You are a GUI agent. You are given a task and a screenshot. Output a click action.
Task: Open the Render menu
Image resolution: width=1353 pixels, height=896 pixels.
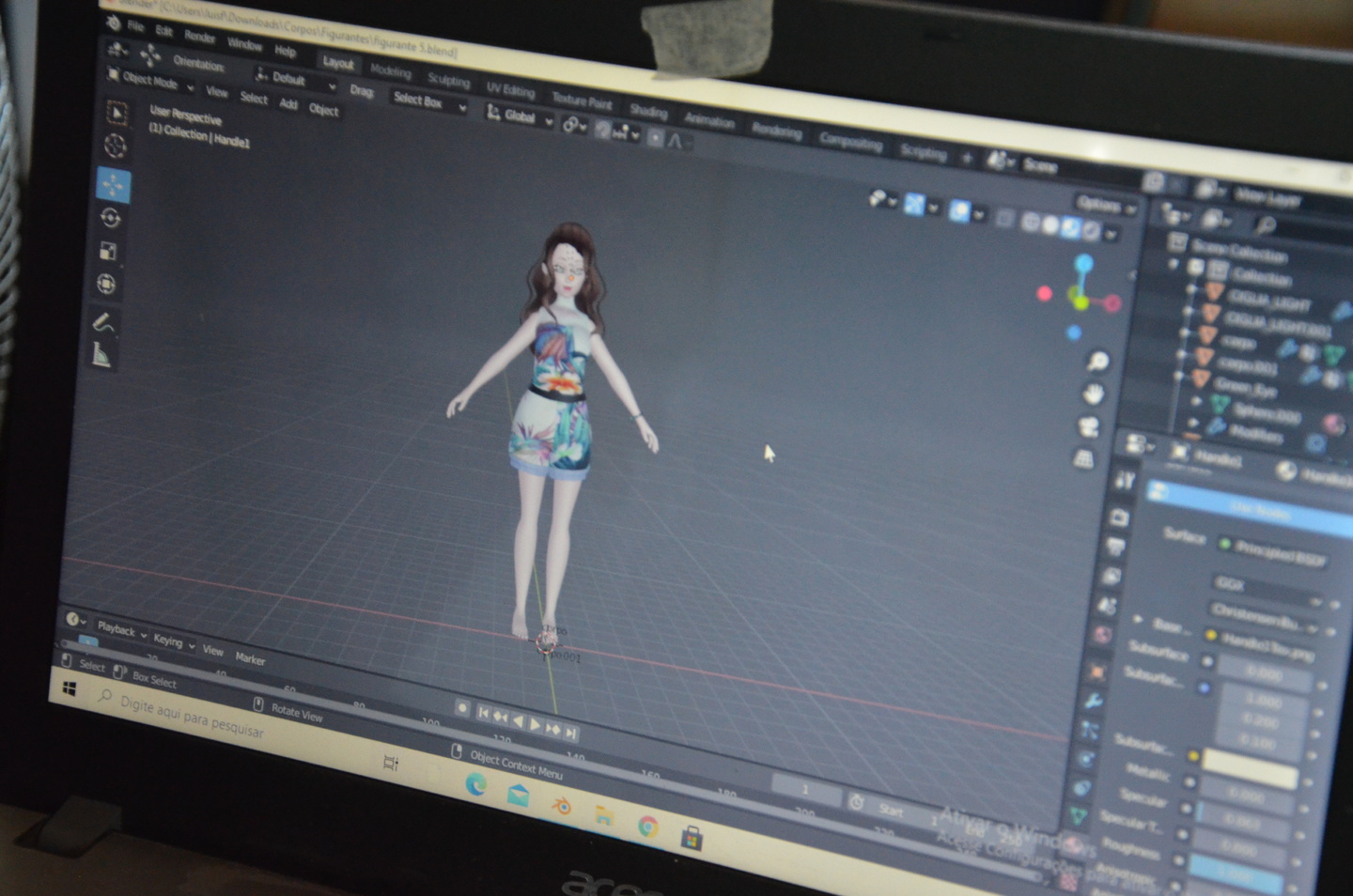199,37
